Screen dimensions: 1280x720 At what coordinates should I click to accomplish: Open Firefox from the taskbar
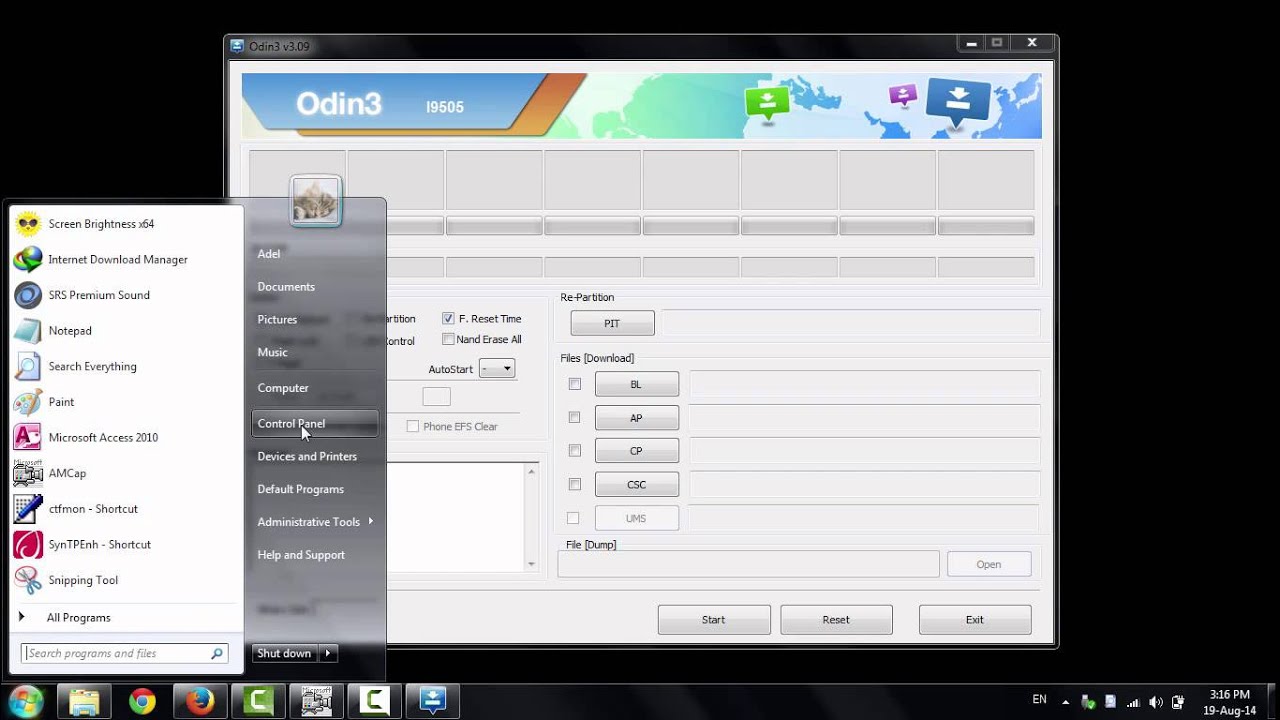(200, 701)
